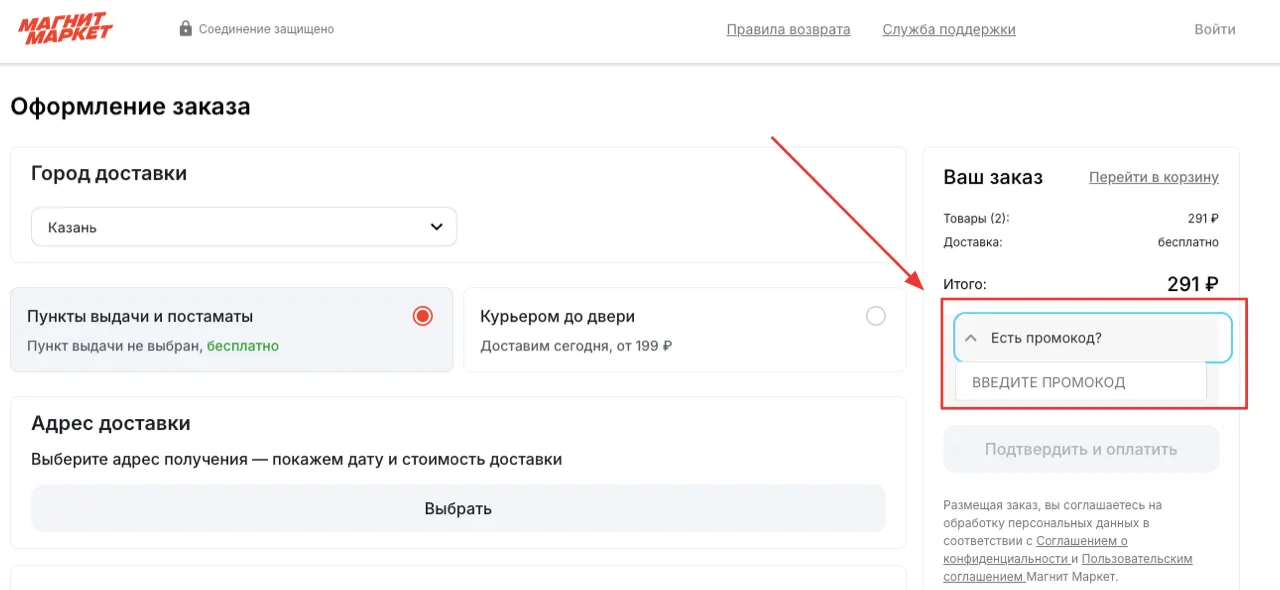1280x590 pixels.
Task: Select the Курьером до двери radio button
Action: pyautogui.click(x=876, y=316)
